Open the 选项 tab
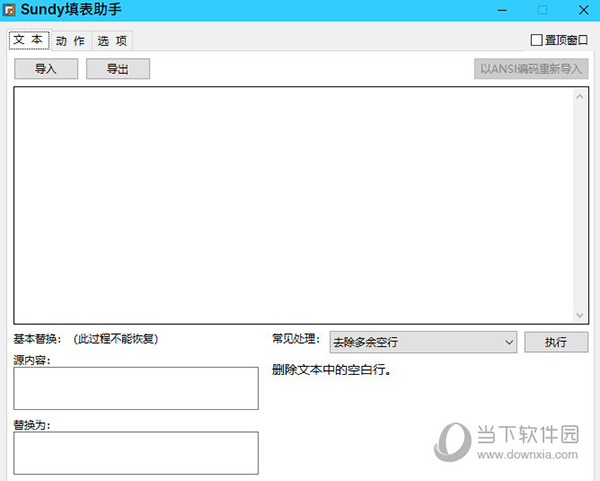Image resolution: width=600 pixels, height=481 pixels. [112, 41]
